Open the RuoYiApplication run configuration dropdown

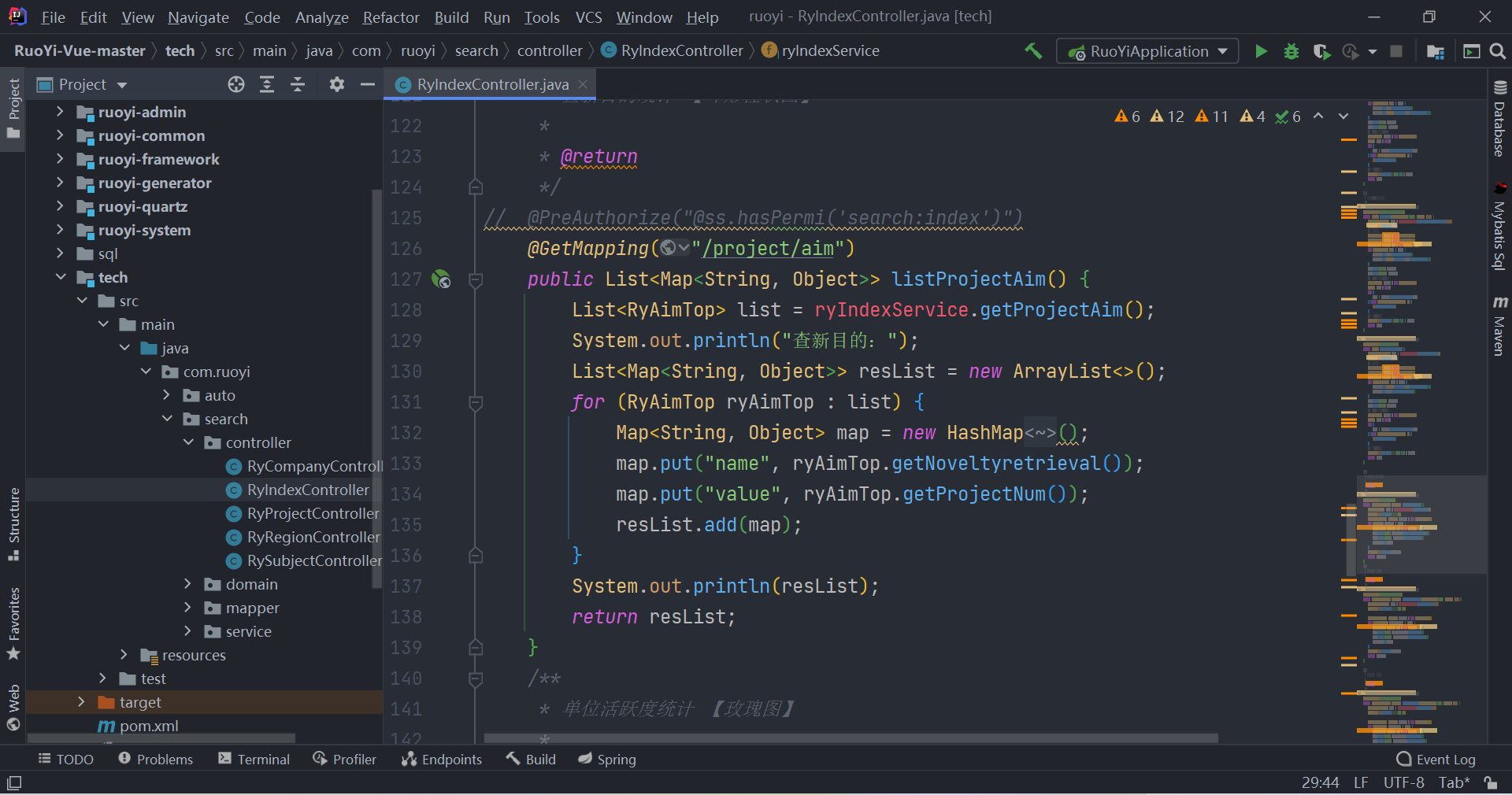[1147, 51]
